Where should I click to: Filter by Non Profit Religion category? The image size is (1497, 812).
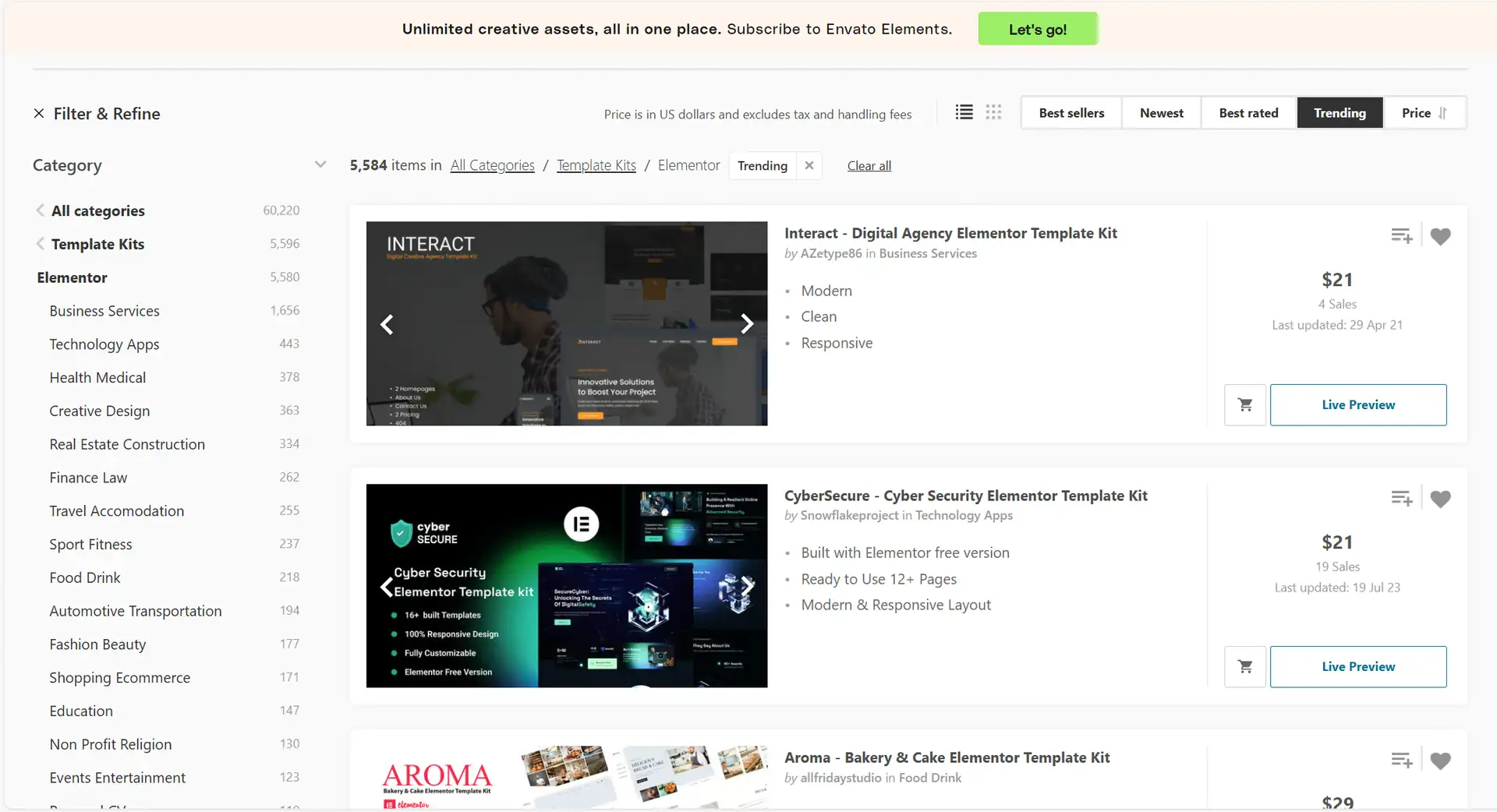tap(111, 745)
